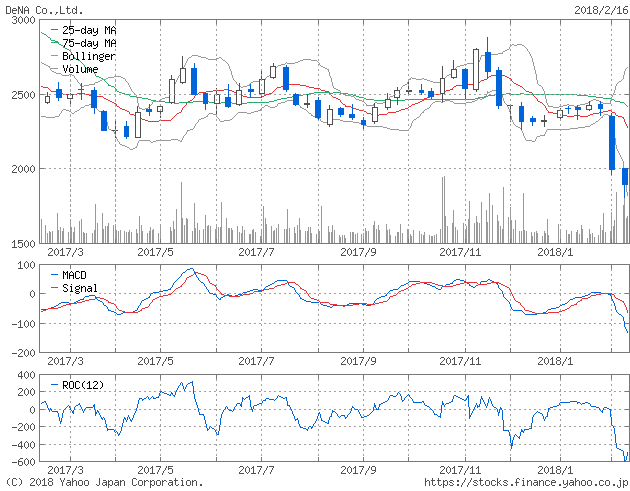Screen dimensions: 630x491
Task: Click the 3000 price axis label
Action: tap(20, 20)
